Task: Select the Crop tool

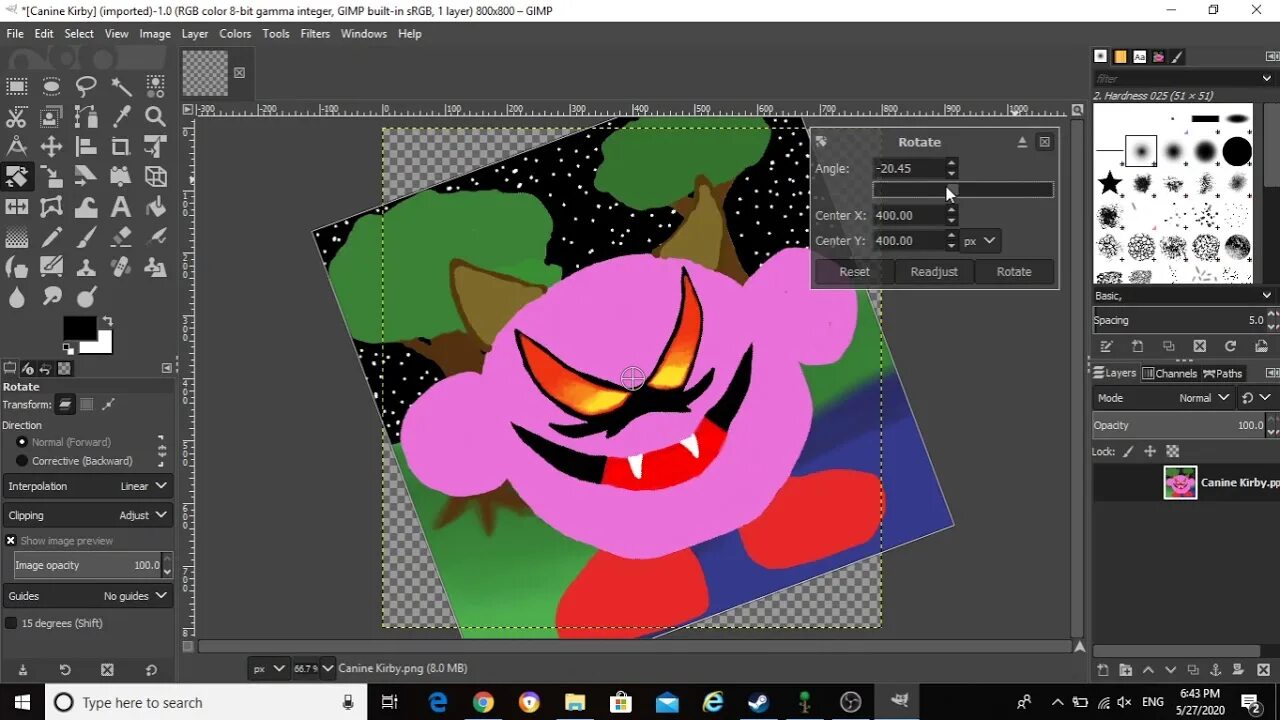Action: 121,147
